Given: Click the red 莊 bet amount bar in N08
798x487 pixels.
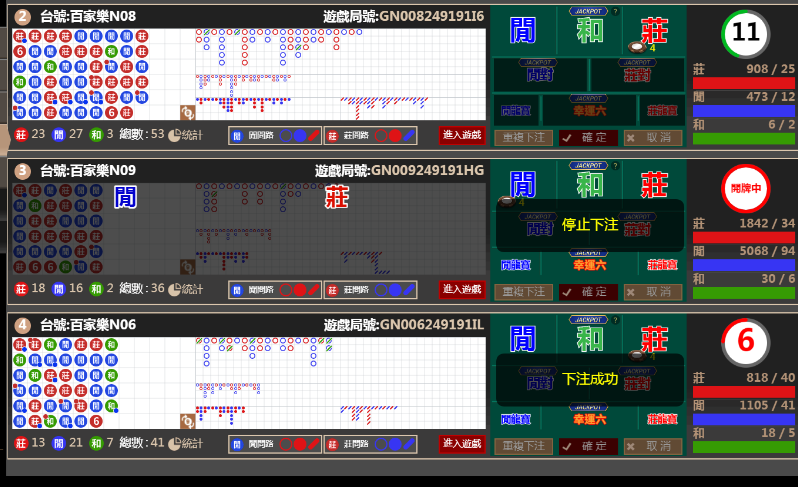Looking at the screenshot, I should (744, 84).
